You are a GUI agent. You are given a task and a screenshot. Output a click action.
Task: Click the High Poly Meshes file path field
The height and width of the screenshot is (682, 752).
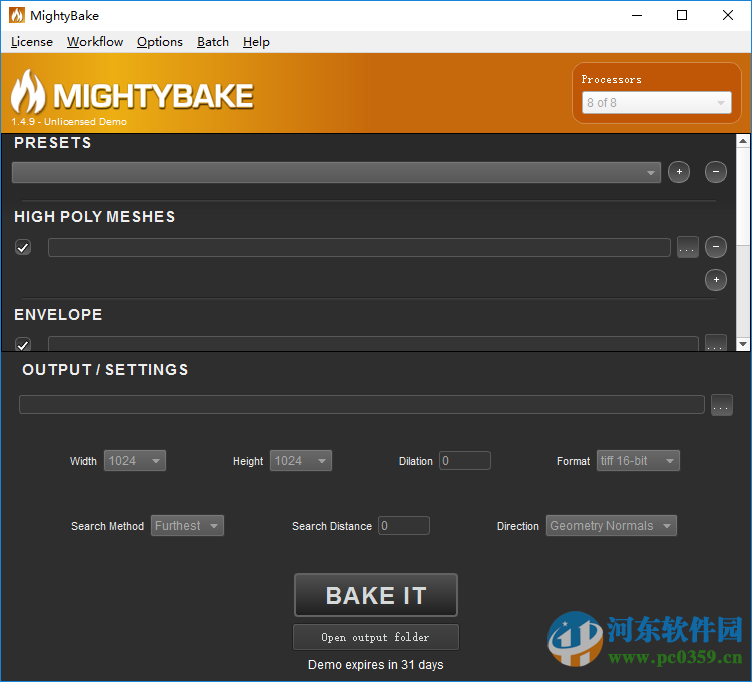(x=359, y=247)
